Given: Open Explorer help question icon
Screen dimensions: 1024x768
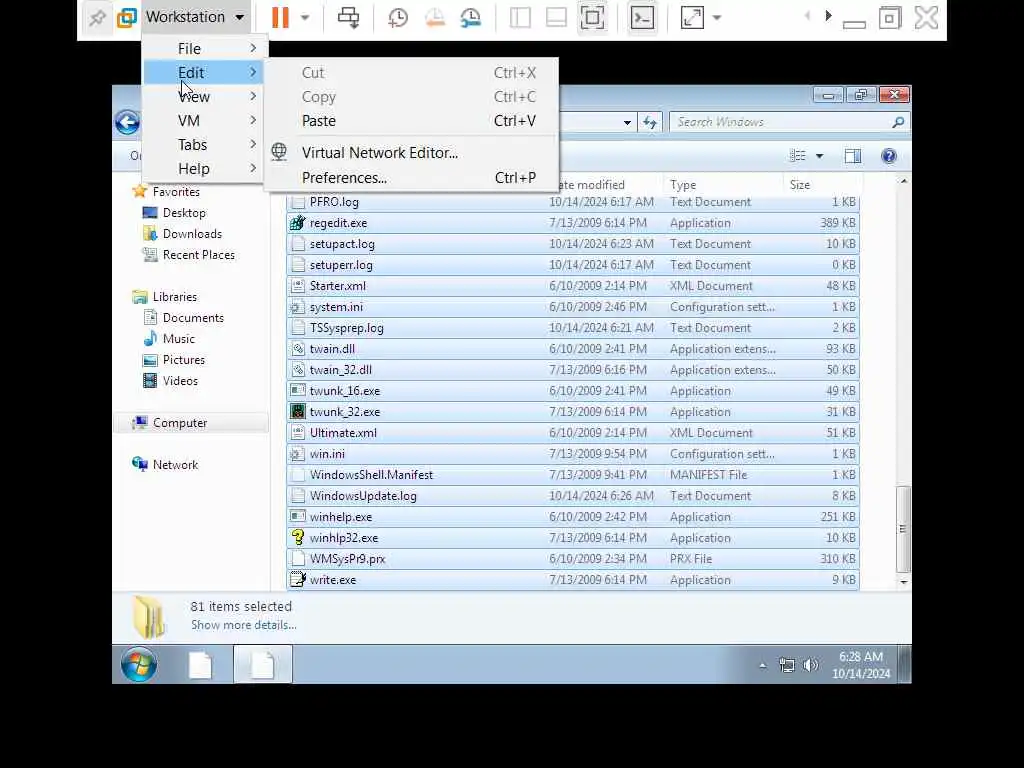Looking at the screenshot, I should click(x=889, y=155).
